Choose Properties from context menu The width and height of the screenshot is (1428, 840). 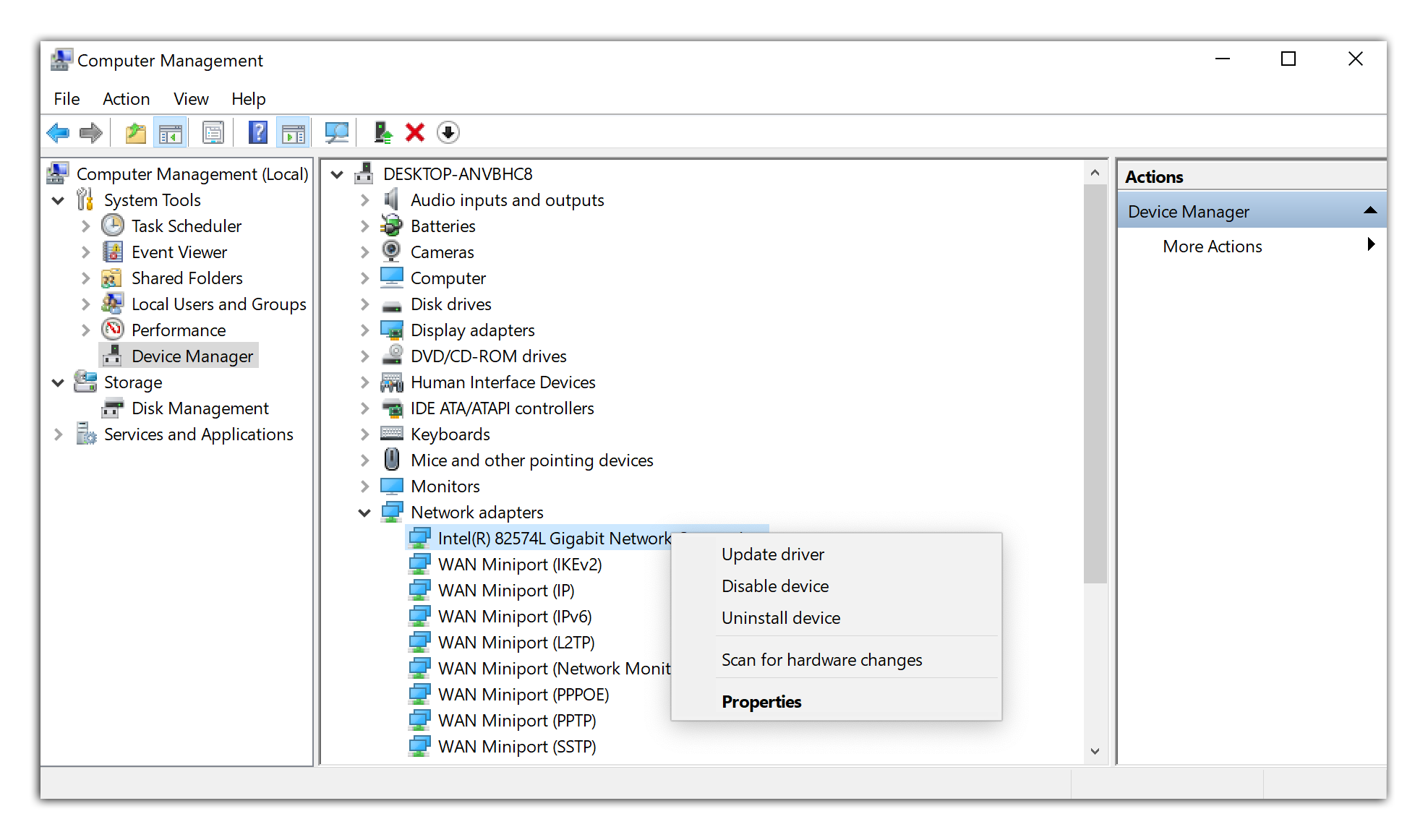[x=837, y=702]
